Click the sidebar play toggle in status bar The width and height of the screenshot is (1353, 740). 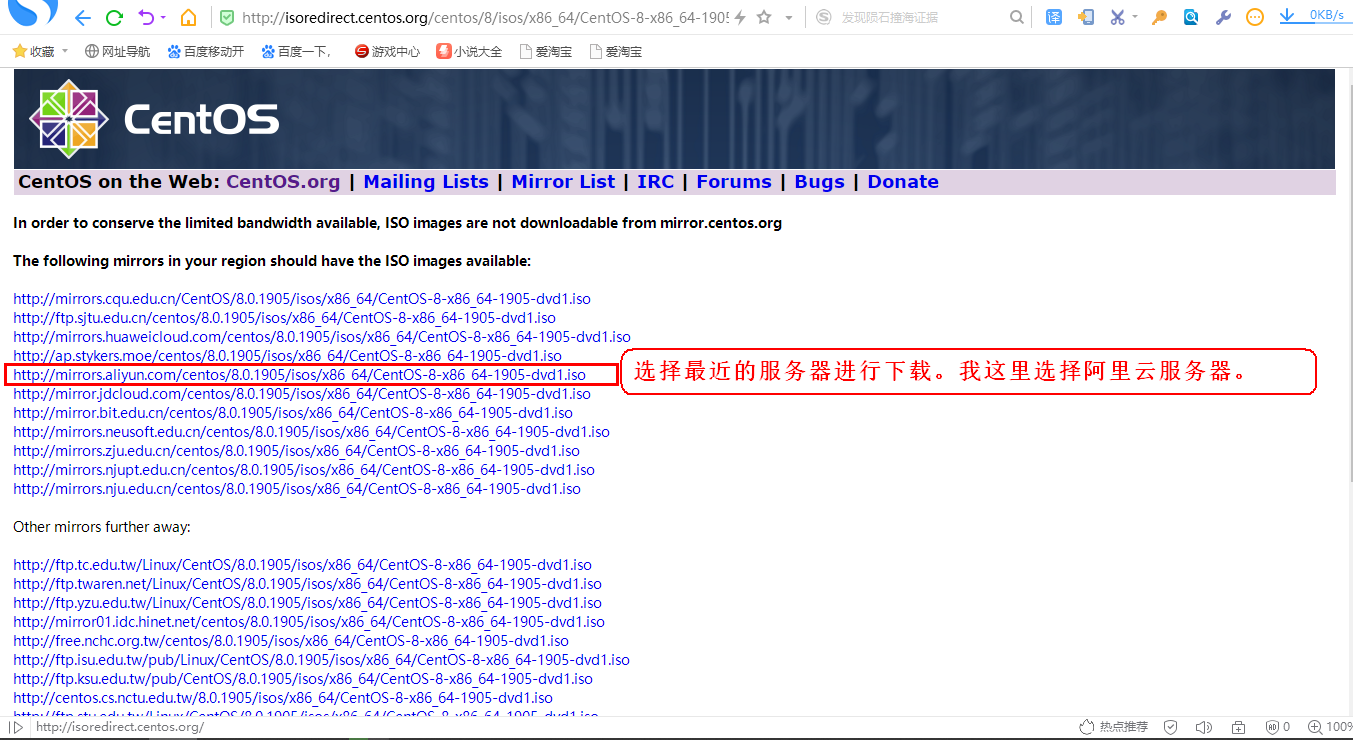pos(16,727)
